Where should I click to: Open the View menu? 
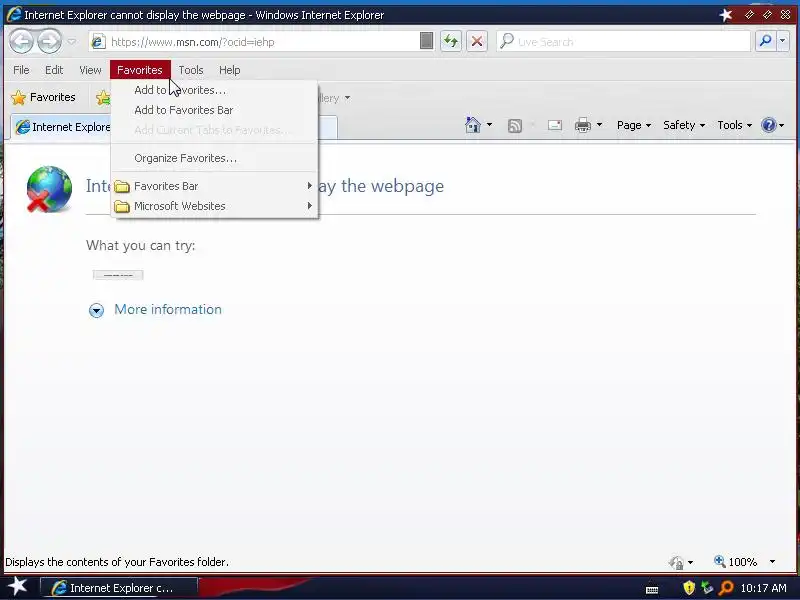[90, 70]
